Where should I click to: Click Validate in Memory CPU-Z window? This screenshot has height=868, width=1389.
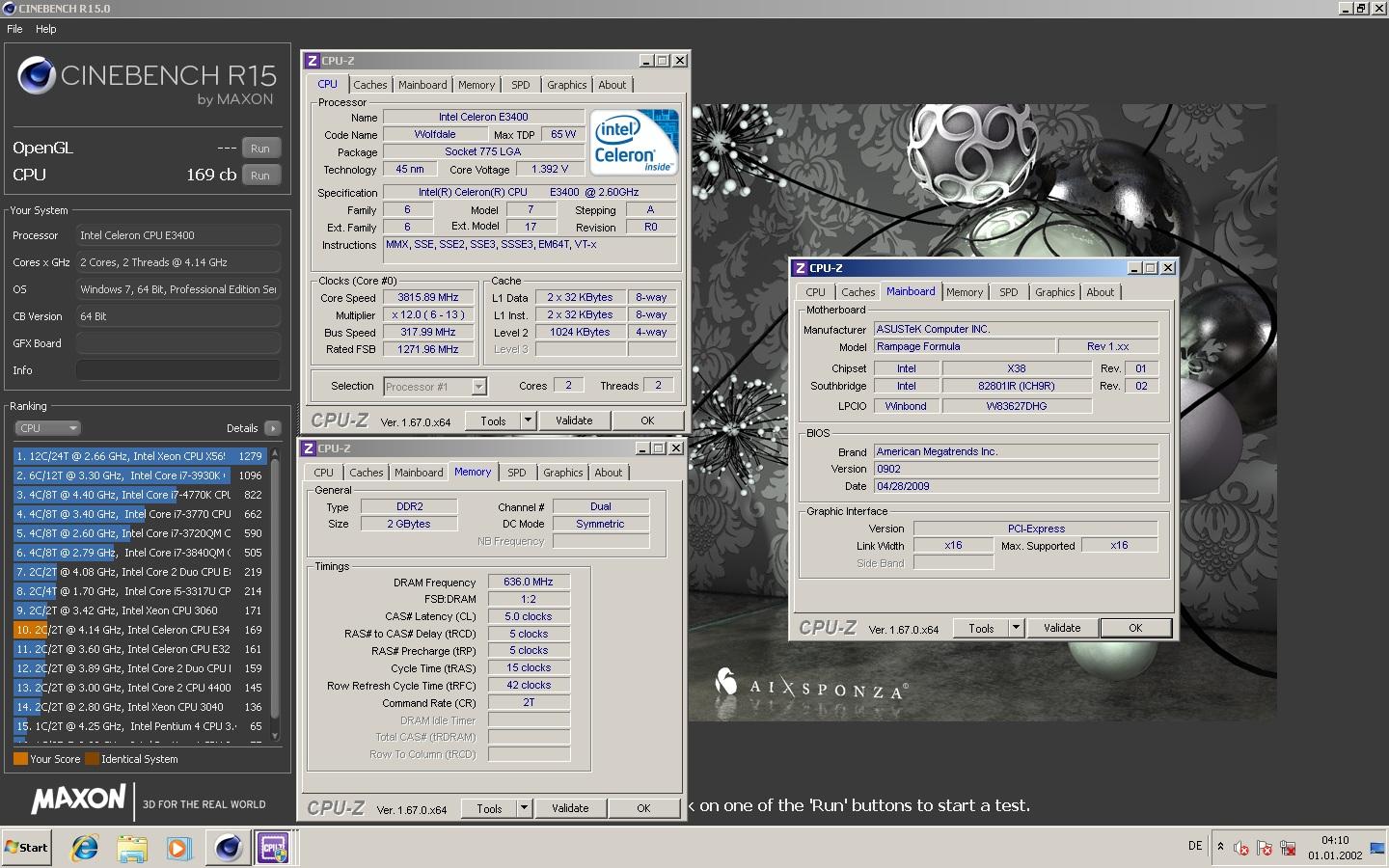point(570,808)
